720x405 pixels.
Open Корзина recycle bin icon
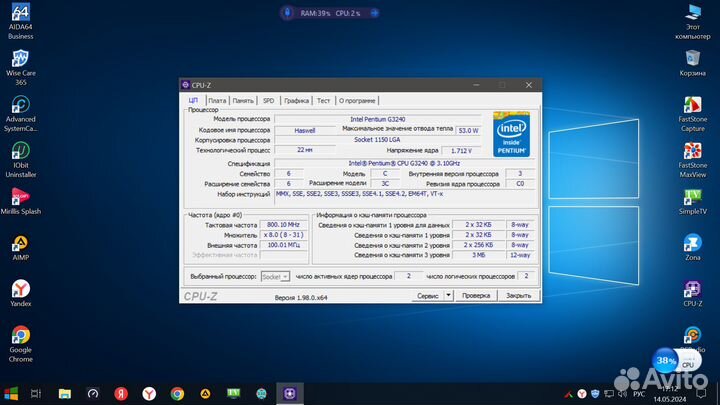[692, 63]
